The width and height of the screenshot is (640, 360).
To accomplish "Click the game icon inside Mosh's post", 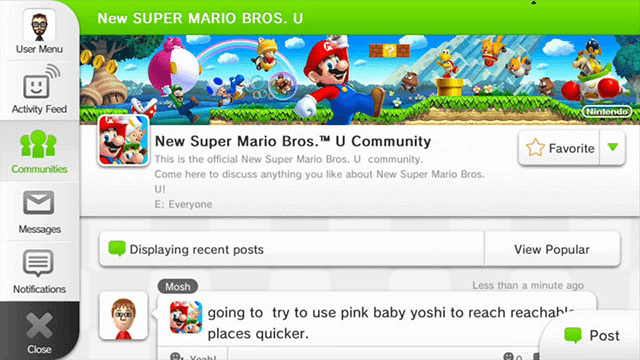I will click(186, 317).
